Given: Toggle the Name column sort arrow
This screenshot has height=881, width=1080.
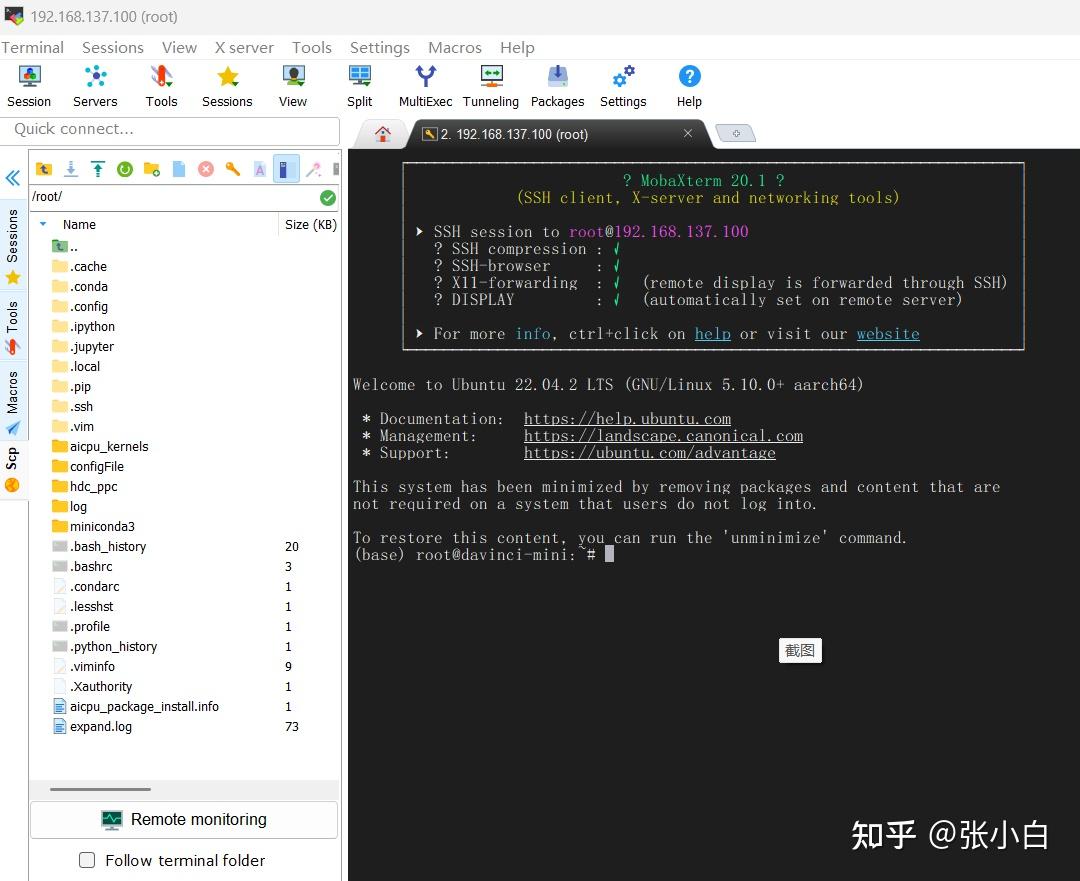Looking at the screenshot, I should pos(43,224).
